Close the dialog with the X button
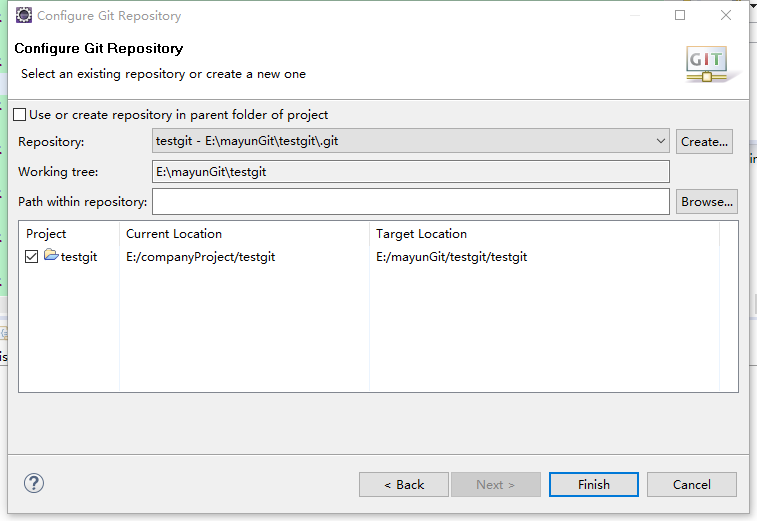Image resolution: width=757 pixels, height=521 pixels. point(726,15)
